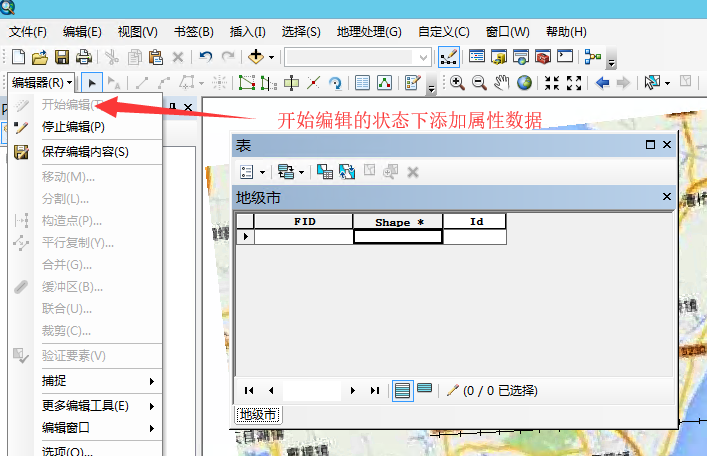Image resolution: width=707 pixels, height=456 pixels.
Task: Choose 保存编辑内容(S) from editor menu
Action: tap(86, 152)
